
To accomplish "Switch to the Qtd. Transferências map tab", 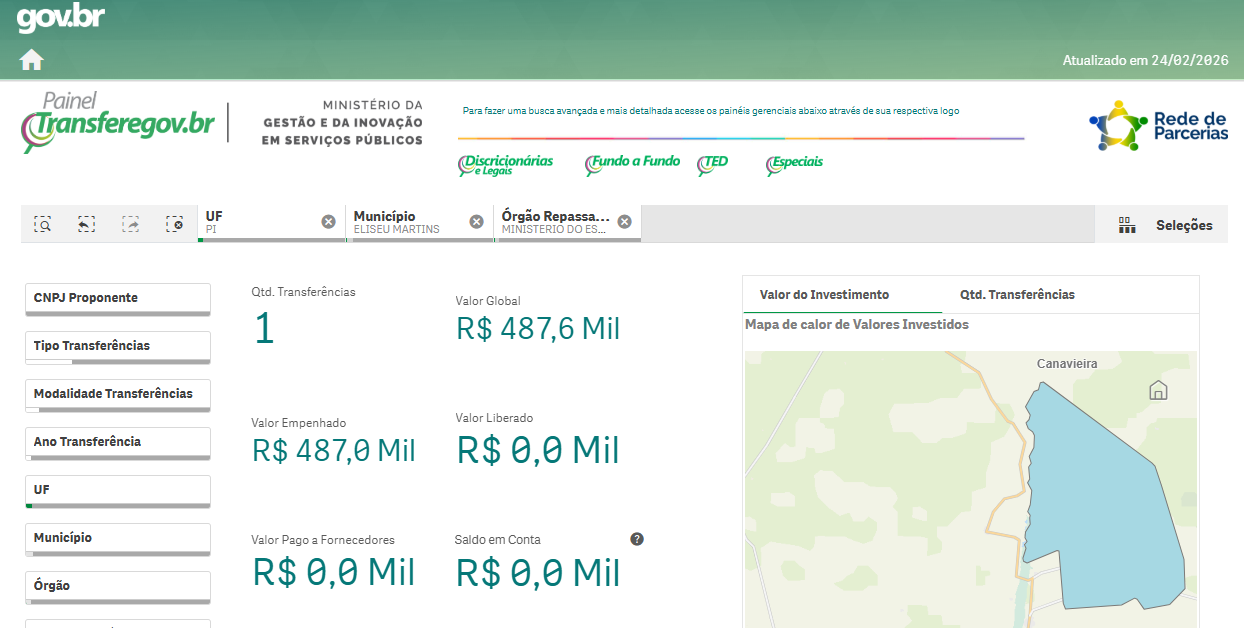I will tap(1017, 295).
